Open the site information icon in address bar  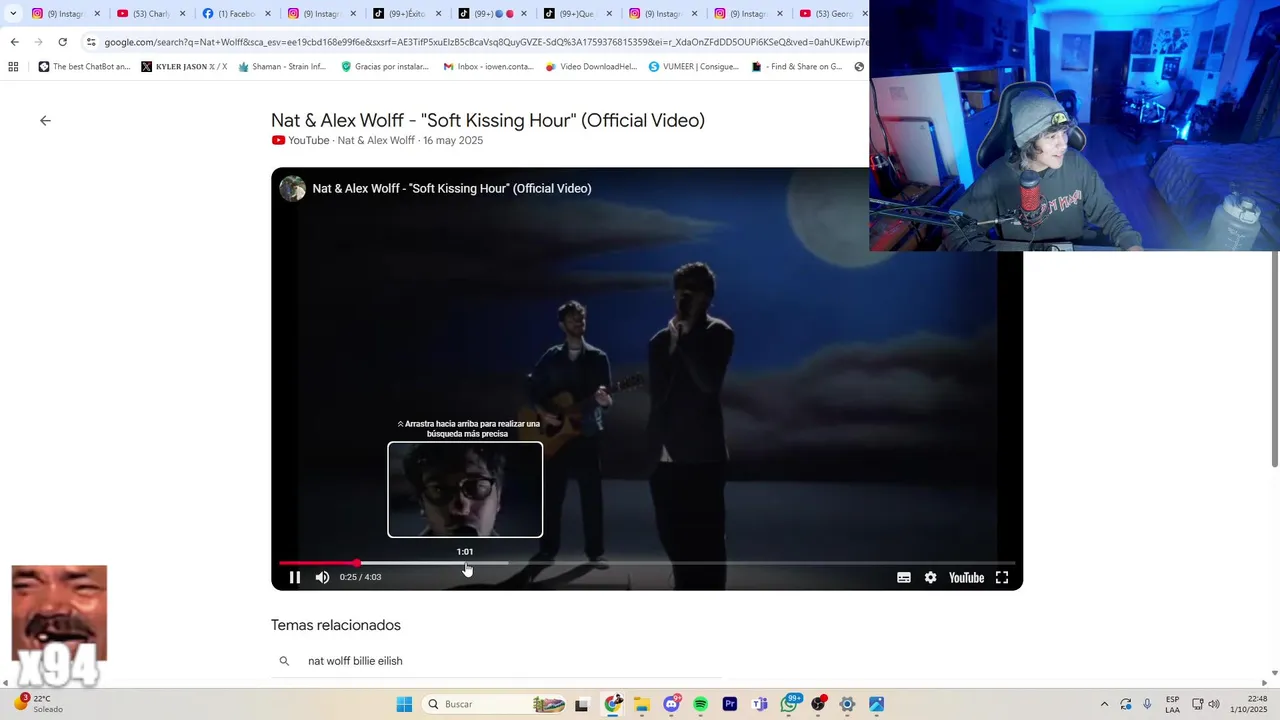coord(91,42)
